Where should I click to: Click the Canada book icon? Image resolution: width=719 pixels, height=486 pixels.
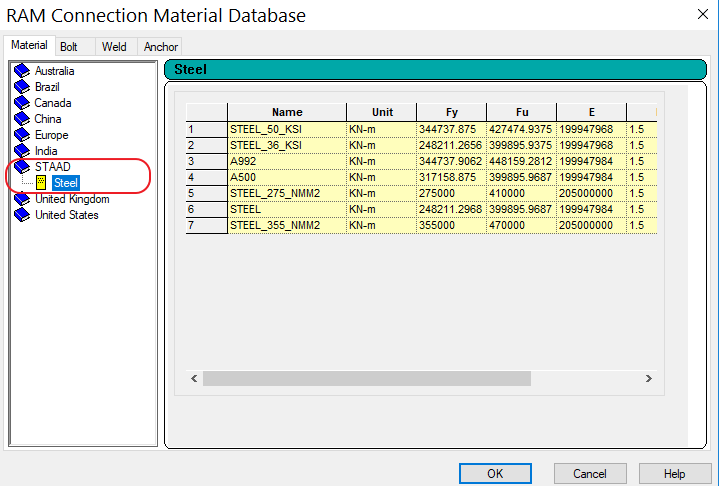pyautogui.click(x=22, y=103)
